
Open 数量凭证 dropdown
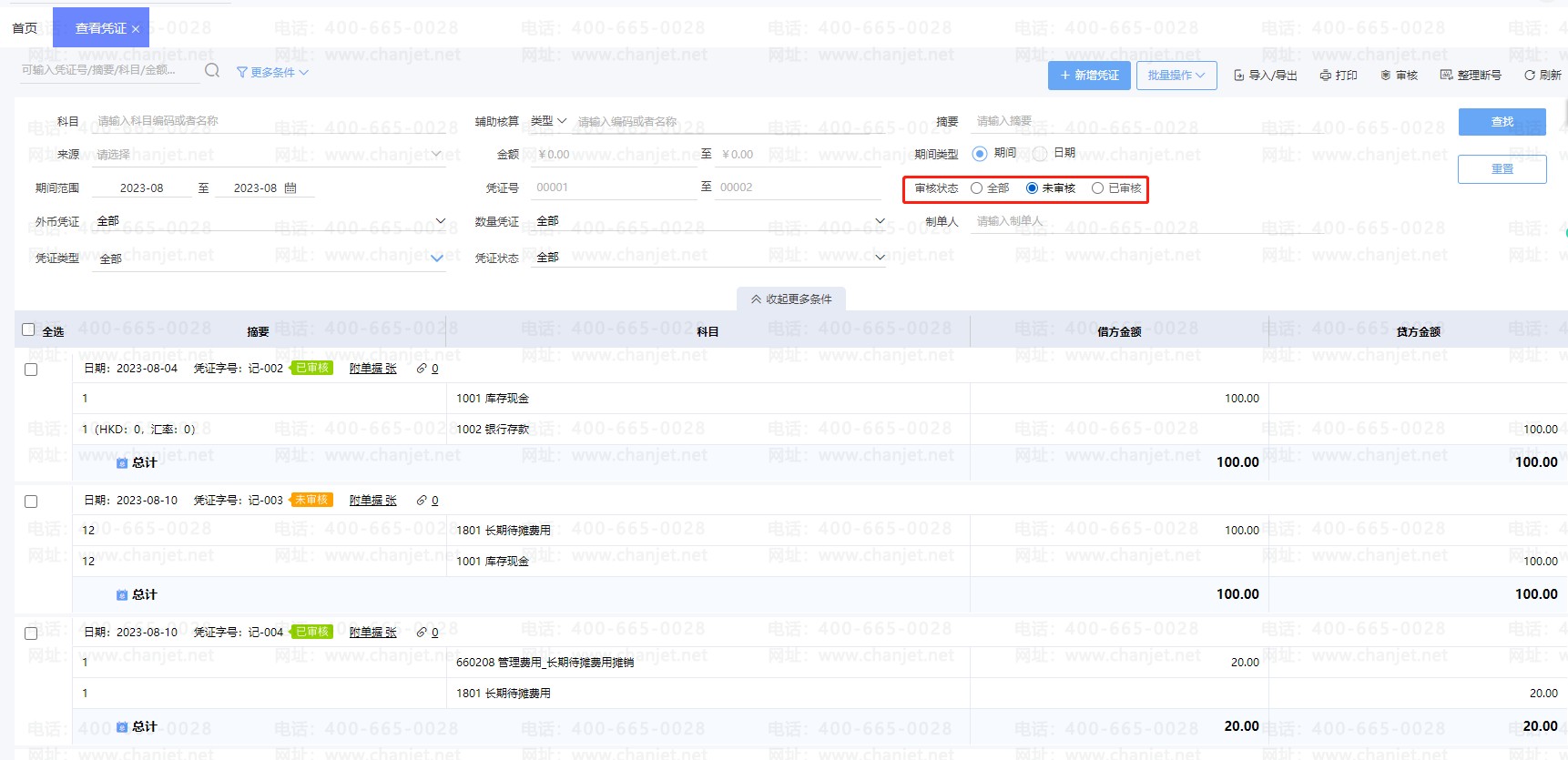tap(708, 221)
